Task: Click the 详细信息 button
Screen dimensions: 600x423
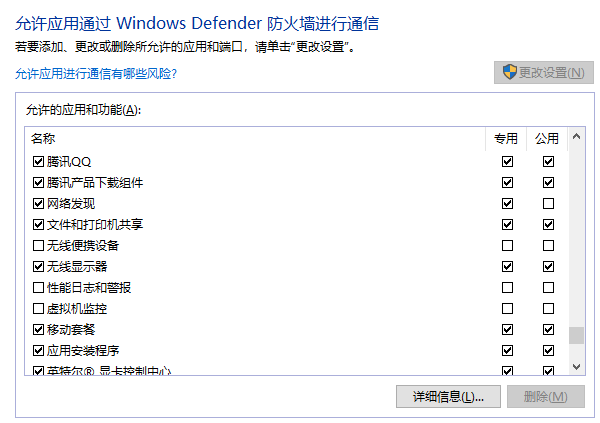Action: (448, 397)
